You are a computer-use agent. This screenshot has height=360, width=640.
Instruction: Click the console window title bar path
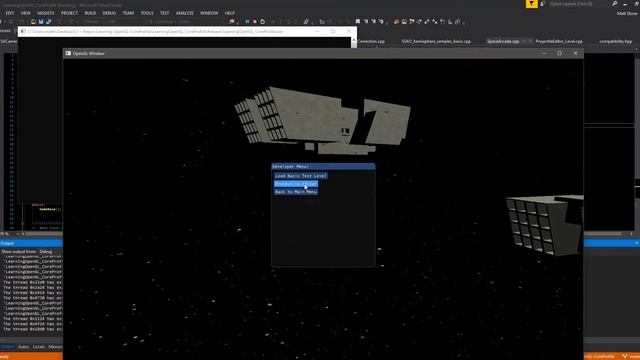pyautogui.click(x=155, y=31)
